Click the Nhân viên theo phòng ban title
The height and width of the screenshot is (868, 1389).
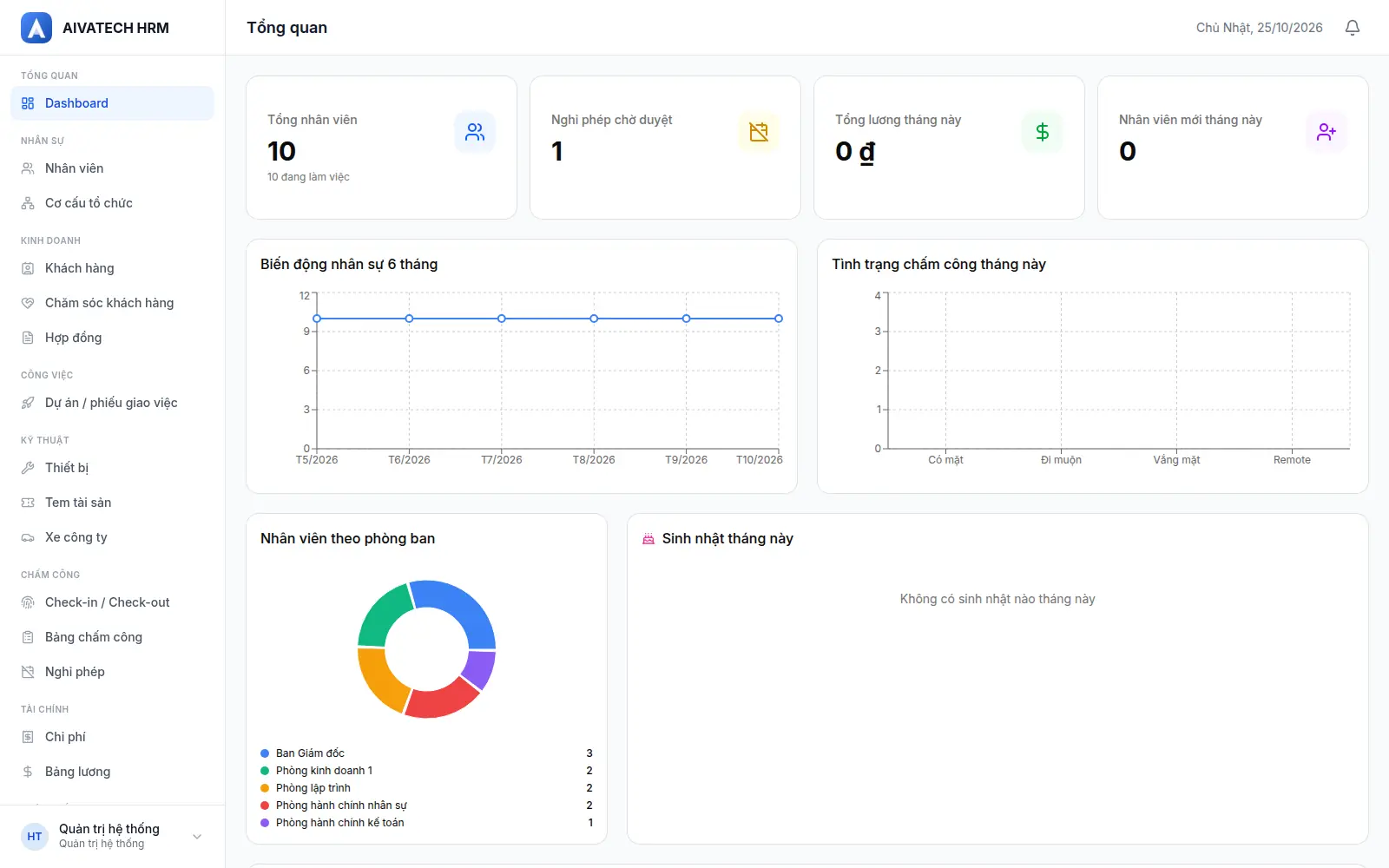[x=347, y=538]
